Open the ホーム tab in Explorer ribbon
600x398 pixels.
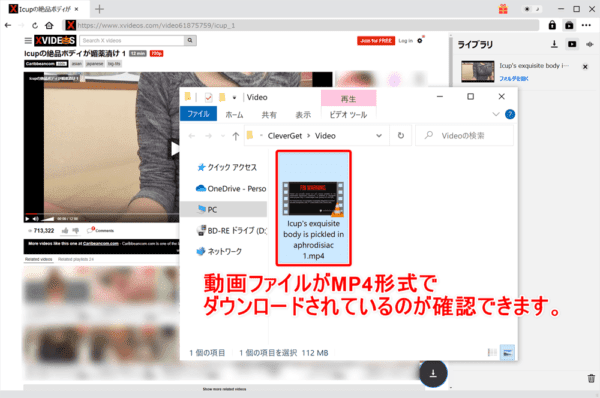tap(234, 114)
